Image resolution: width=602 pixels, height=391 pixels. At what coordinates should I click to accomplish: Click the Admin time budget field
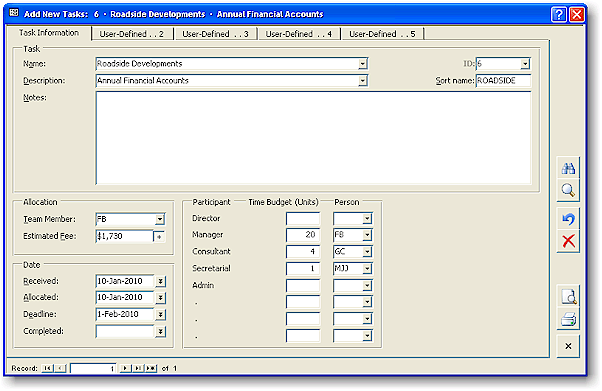[303, 285]
